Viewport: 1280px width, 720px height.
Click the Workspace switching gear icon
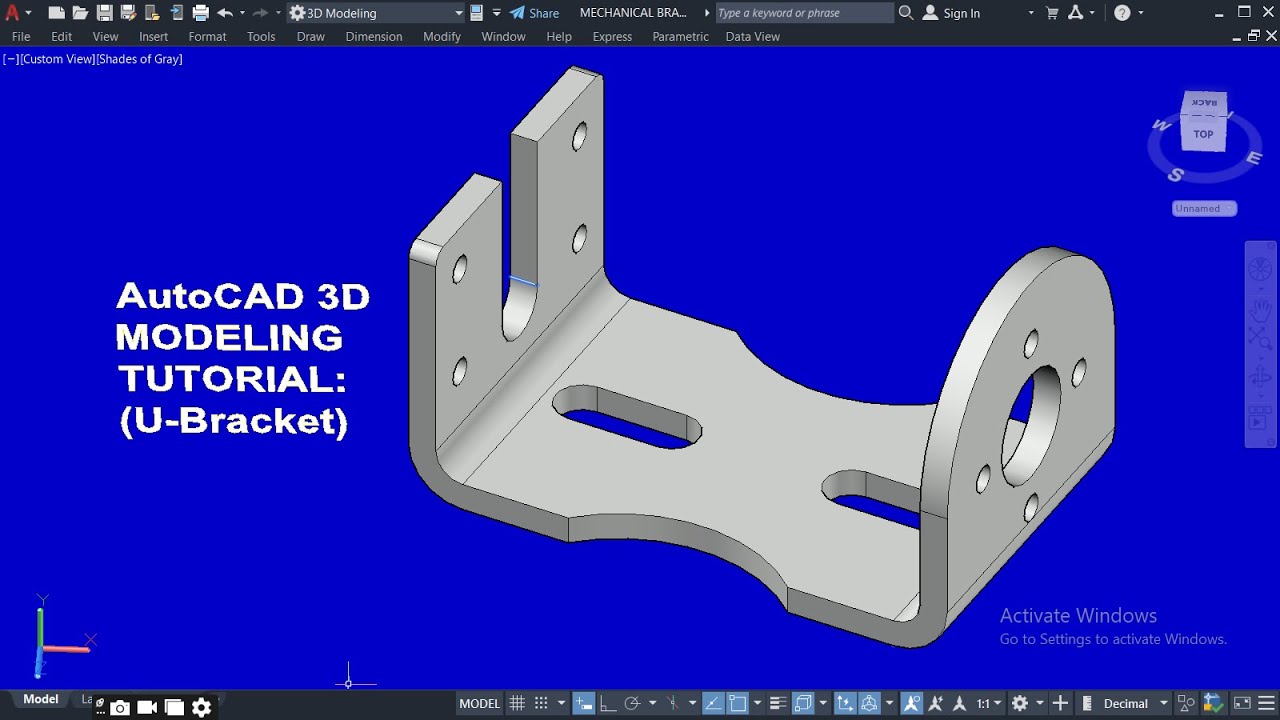(x=1020, y=703)
